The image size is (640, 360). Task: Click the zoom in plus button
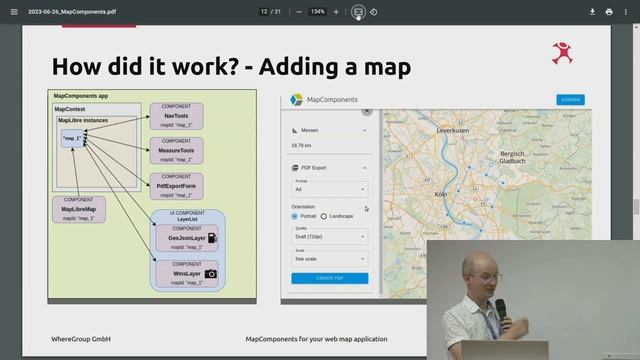pyautogui.click(x=336, y=12)
